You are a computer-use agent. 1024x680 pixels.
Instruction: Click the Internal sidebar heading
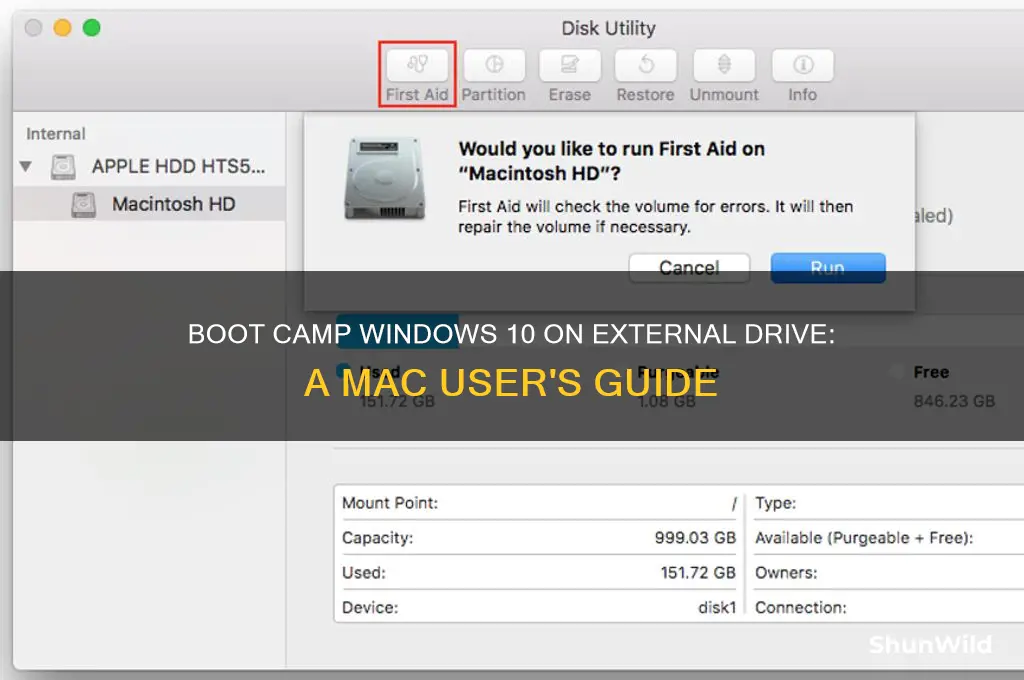click(56, 134)
